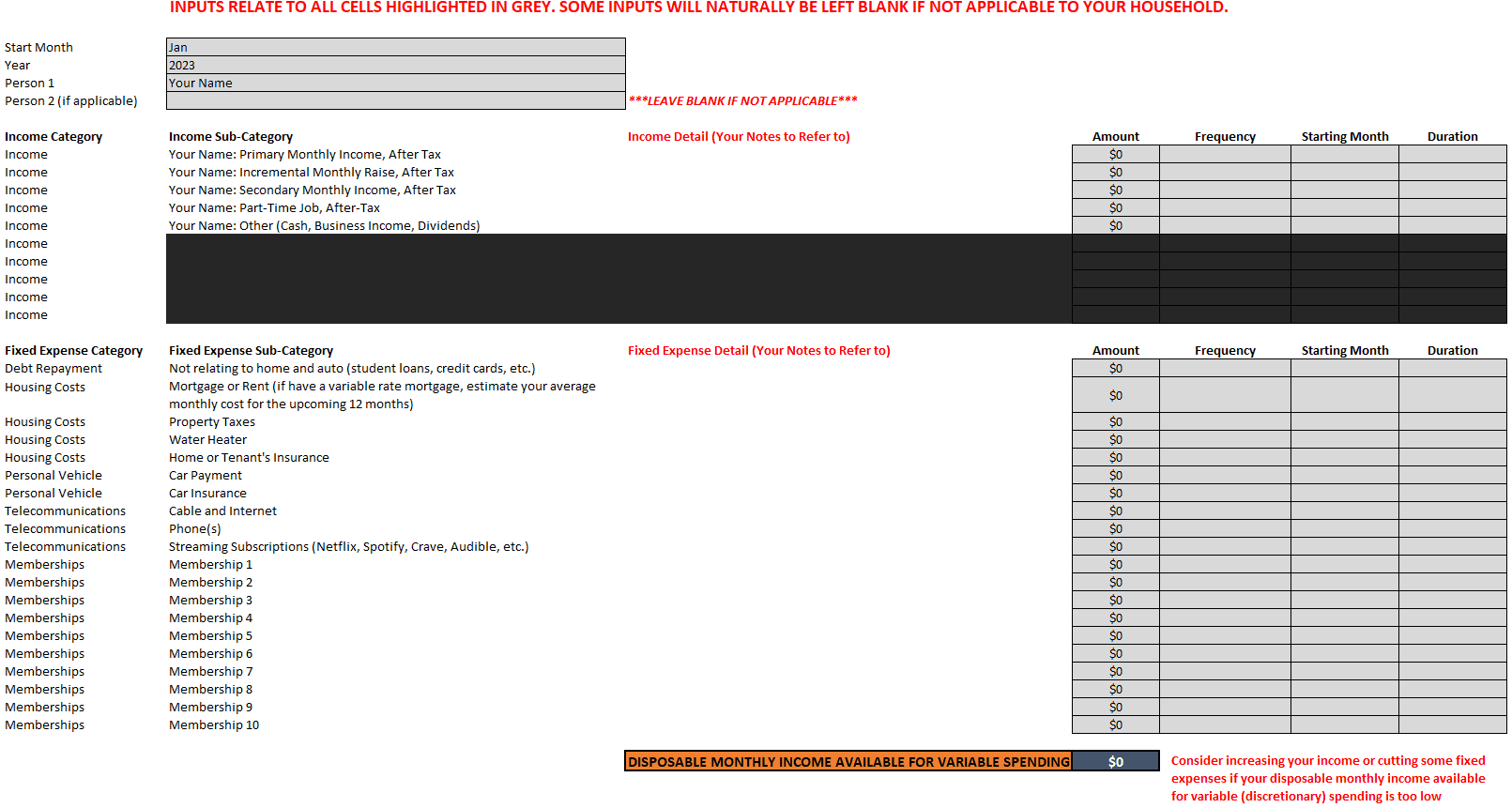Click the Disposable Monthly Income total value cell
Viewport: 1512px width, 808px height.
[x=1115, y=761]
